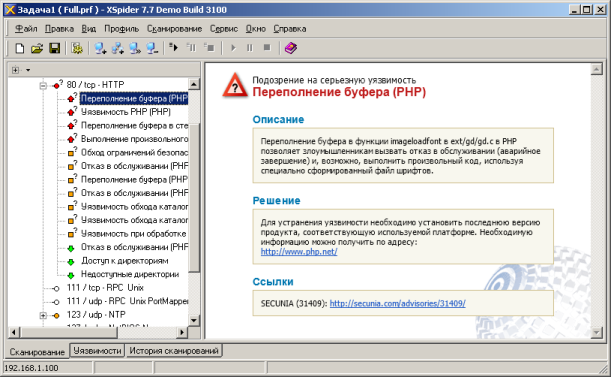This screenshot has width=611, height=377.
Task: Select Обход ограничений безопас... tree row
Action: click(x=134, y=152)
